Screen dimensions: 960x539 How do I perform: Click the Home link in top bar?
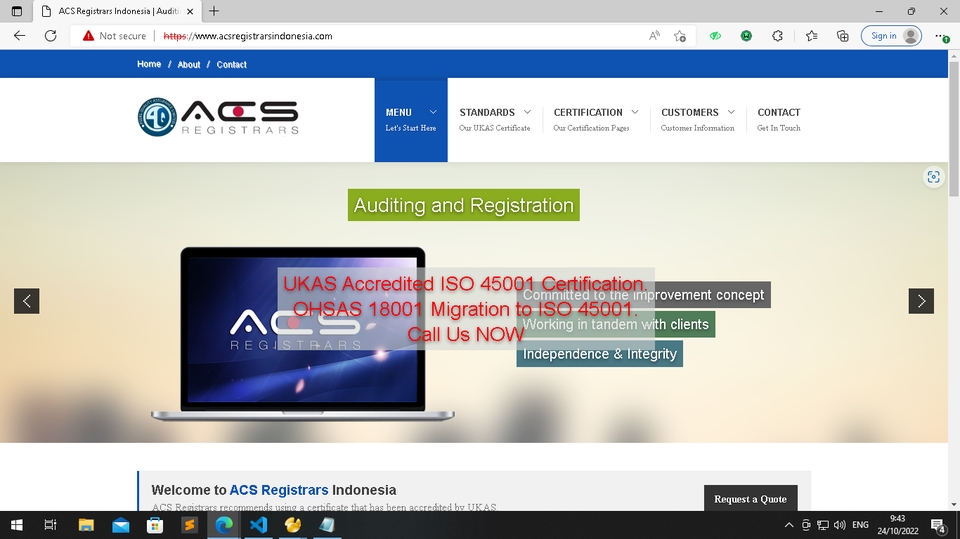point(149,64)
